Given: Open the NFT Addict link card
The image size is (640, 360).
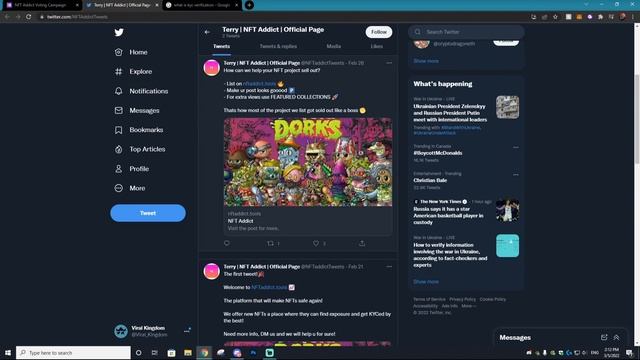Looking at the screenshot, I should tap(308, 221).
